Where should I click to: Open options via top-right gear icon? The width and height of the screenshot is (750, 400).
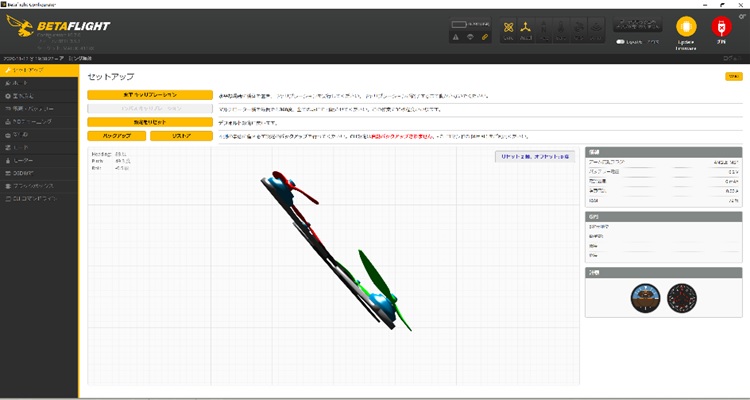point(742,16)
